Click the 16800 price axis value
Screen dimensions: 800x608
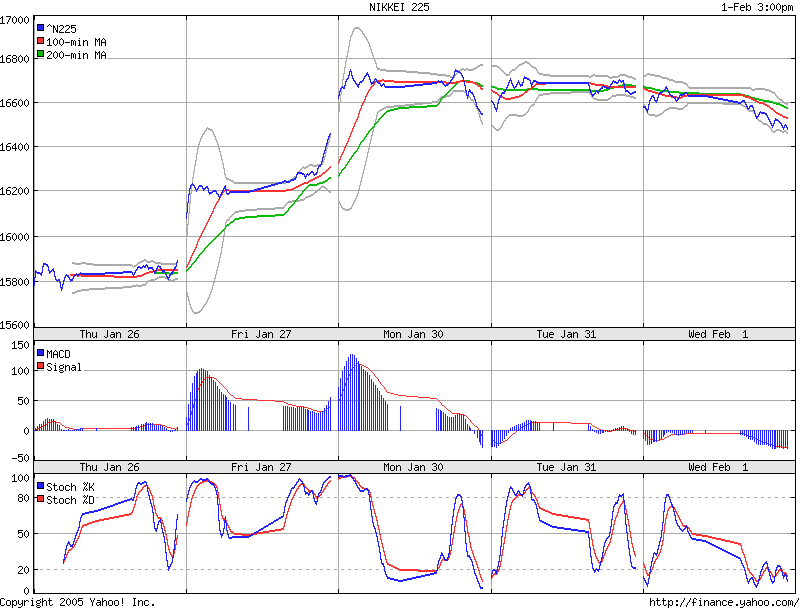pyautogui.click(x=15, y=59)
